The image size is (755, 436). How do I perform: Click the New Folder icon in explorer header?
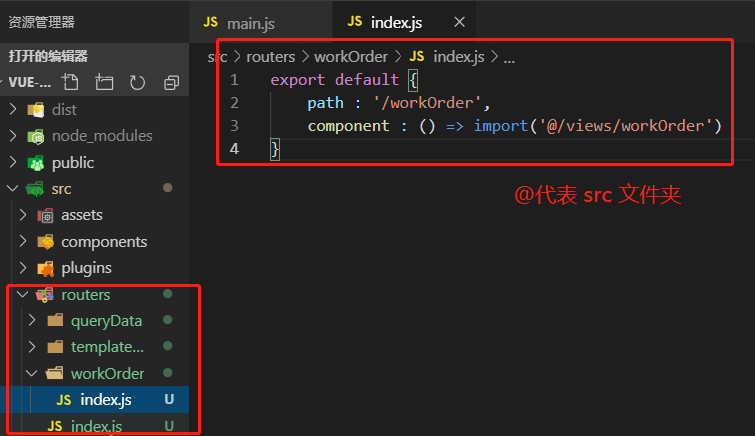(104, 82)
